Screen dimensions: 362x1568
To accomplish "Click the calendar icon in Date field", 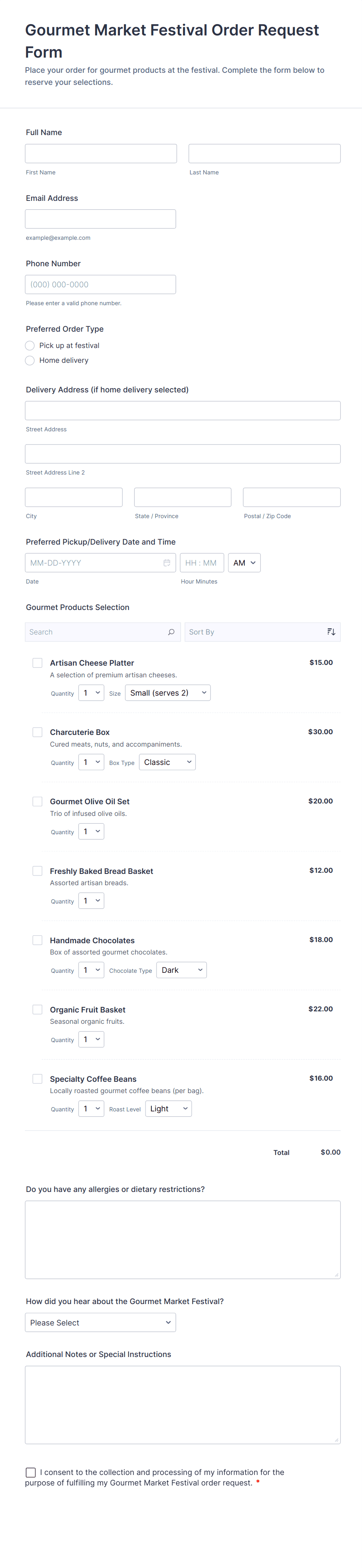I will pos(167,563).
